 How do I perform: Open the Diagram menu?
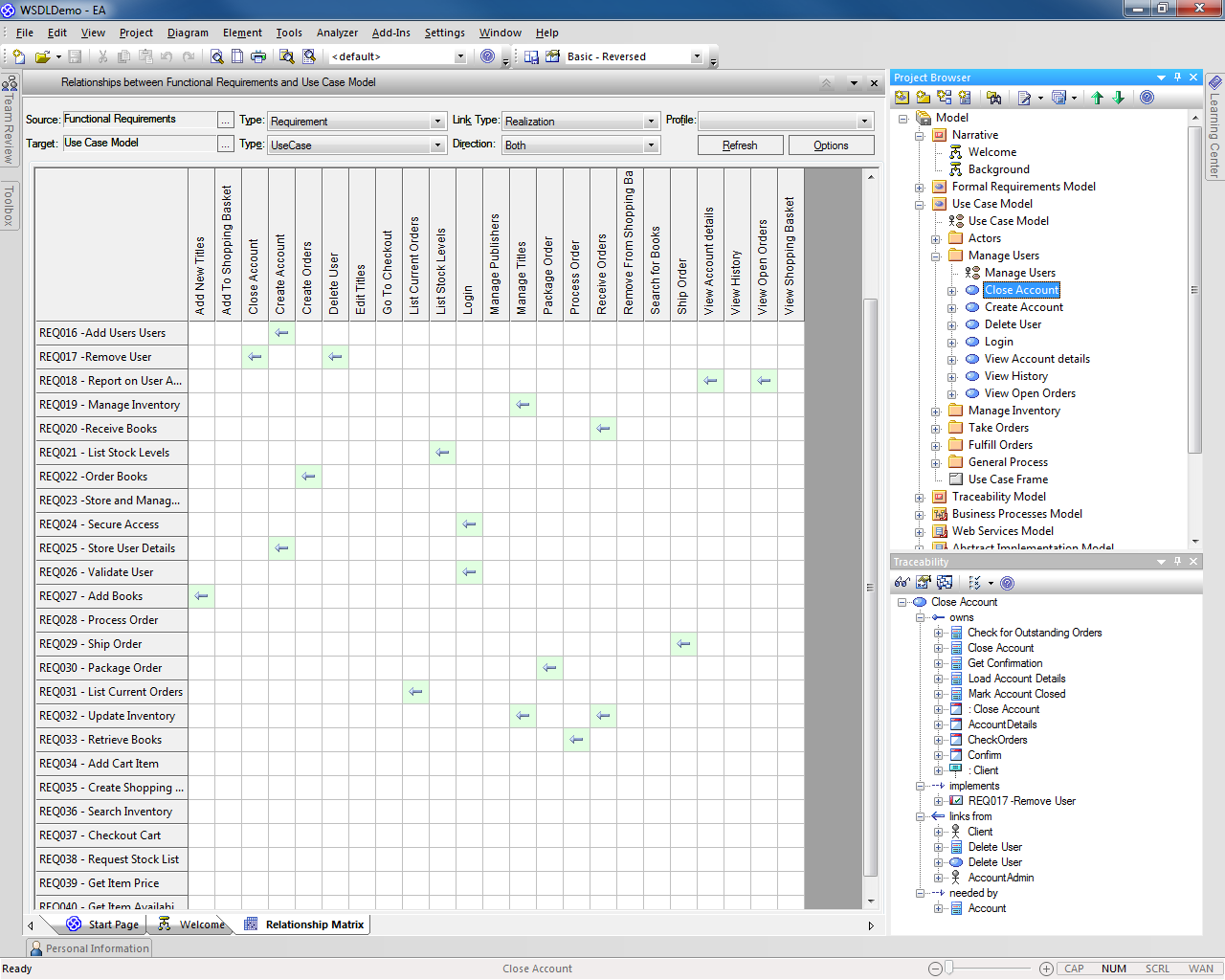click(188, 33)
